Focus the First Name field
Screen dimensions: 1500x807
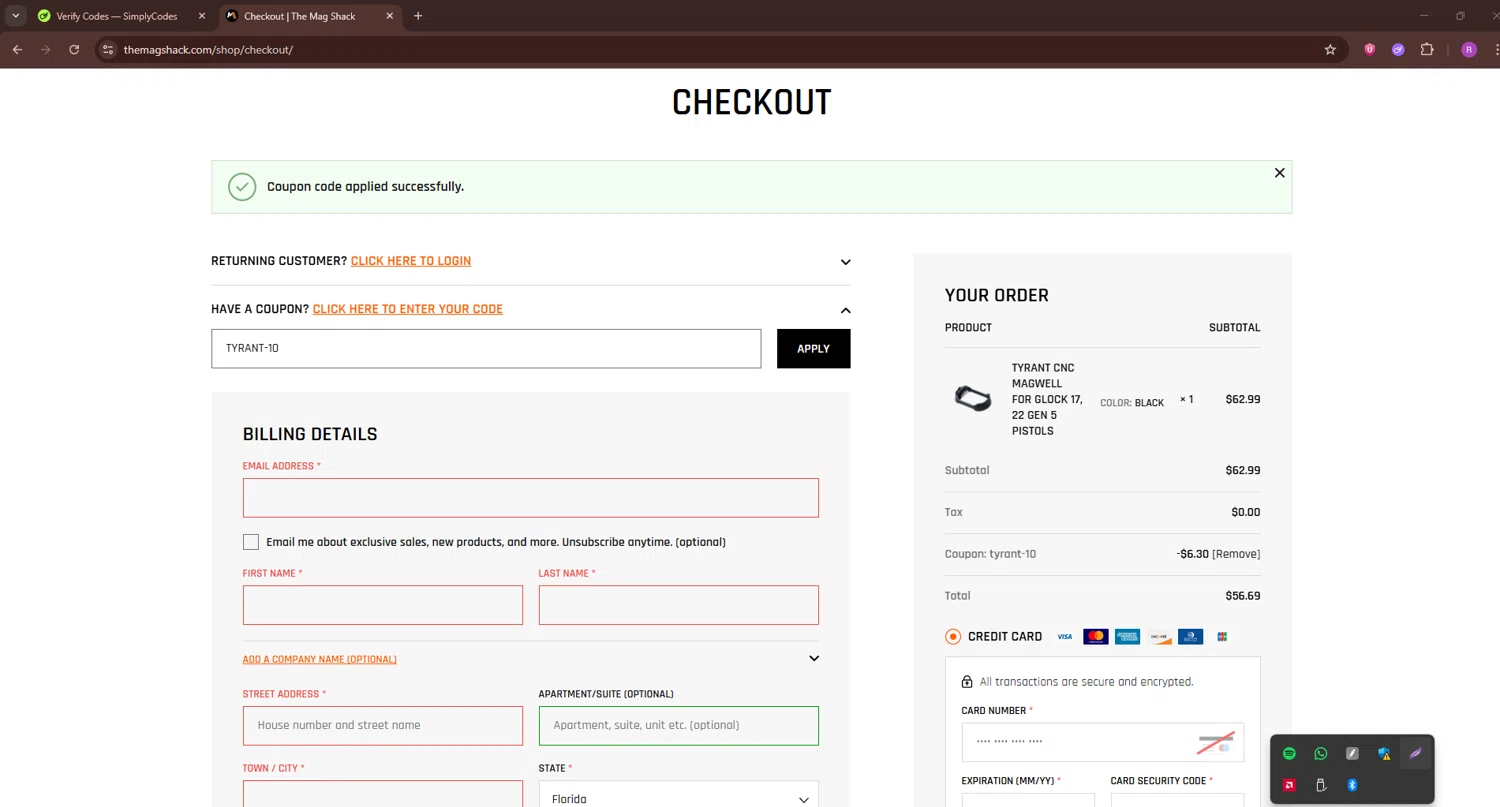pos(383,605)
